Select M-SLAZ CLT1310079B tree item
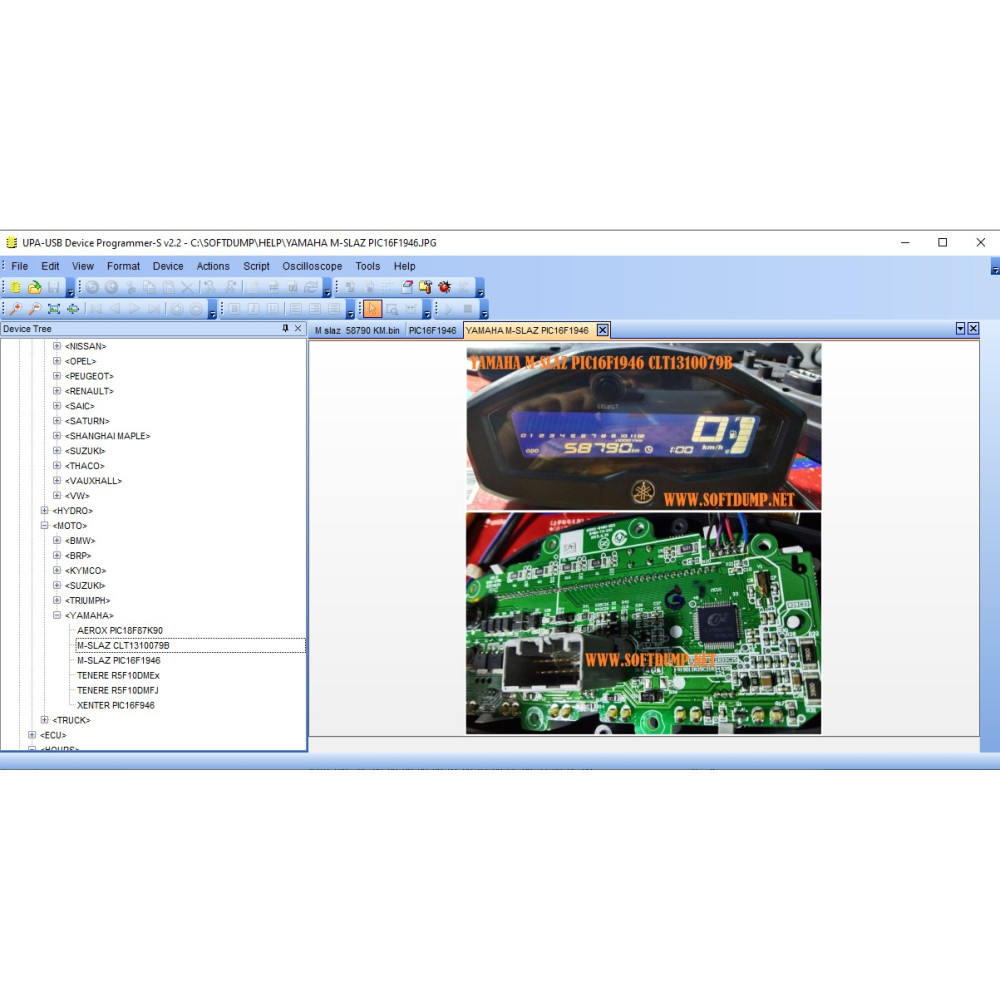The image size is (1000, 1000). tap(123, 645)
